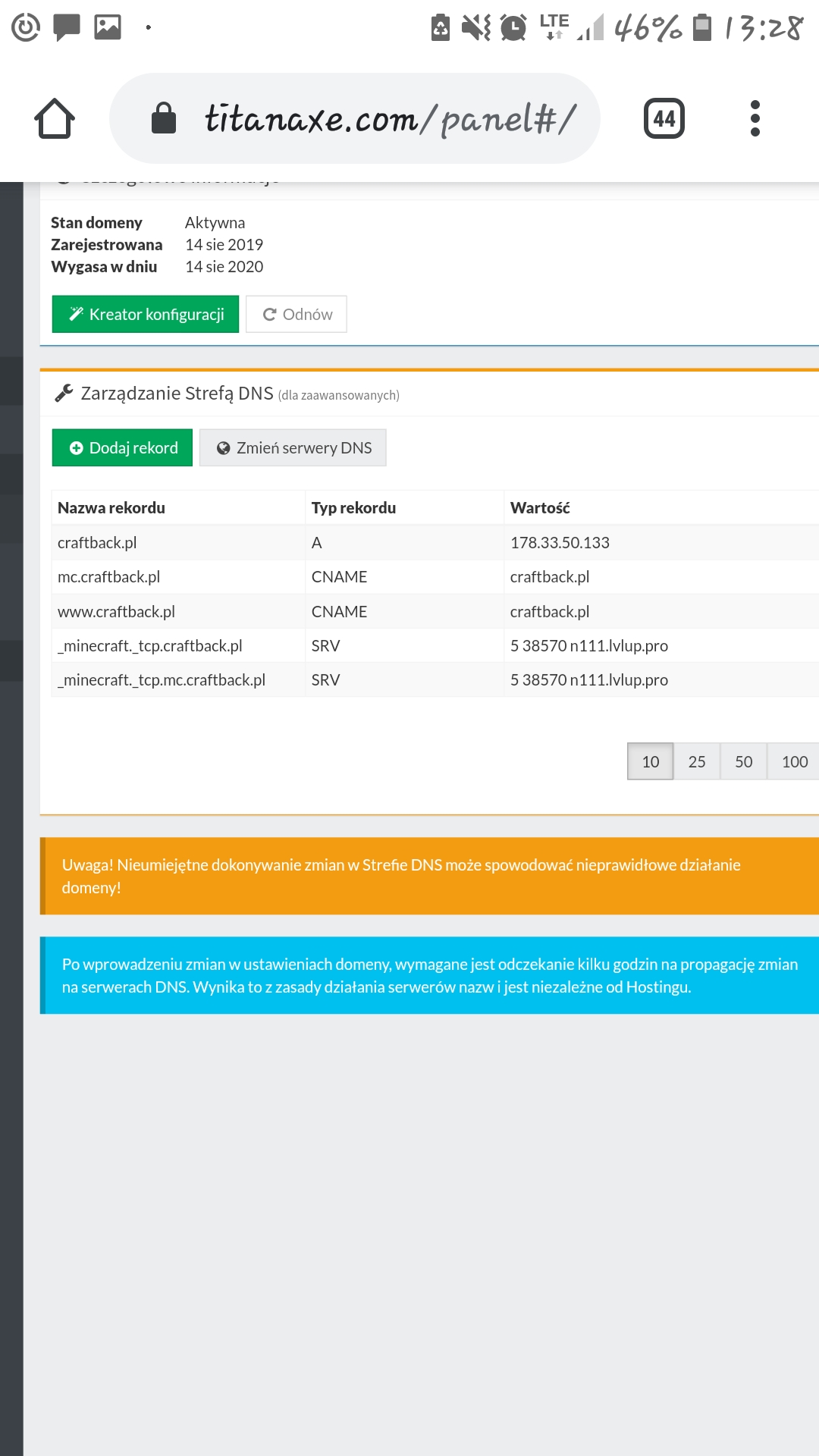819x1456 pixels.
Task: Show 100 records per page
Action: tap(794, 761)
